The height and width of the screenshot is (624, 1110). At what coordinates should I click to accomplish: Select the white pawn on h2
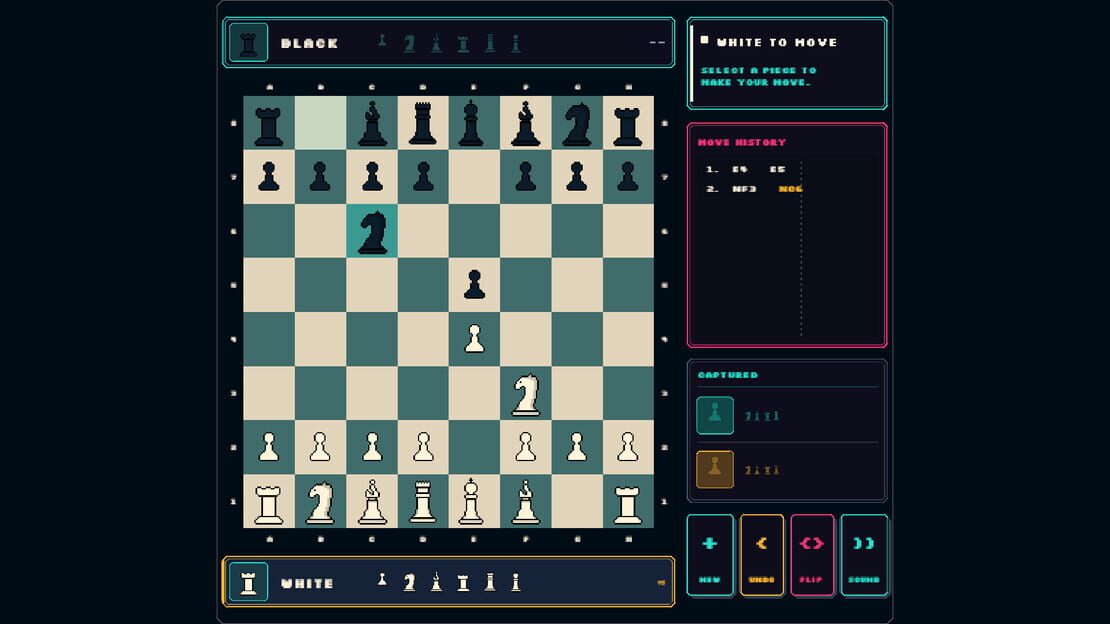tap(628, 448)
